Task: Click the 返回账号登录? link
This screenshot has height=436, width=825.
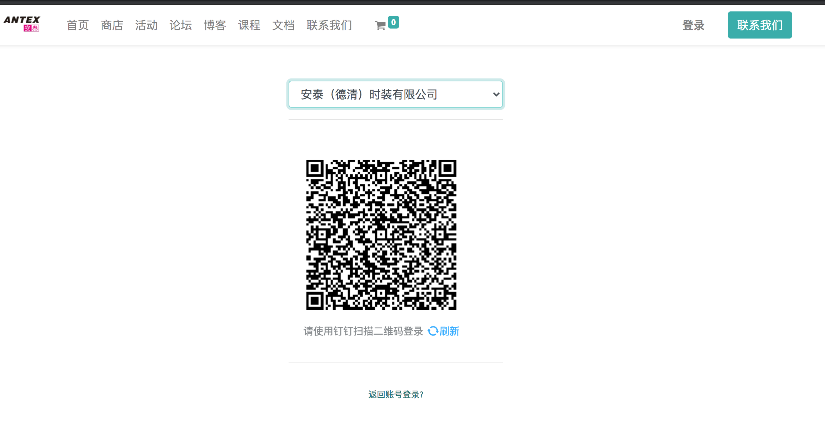Action: (x=396, y=394)
